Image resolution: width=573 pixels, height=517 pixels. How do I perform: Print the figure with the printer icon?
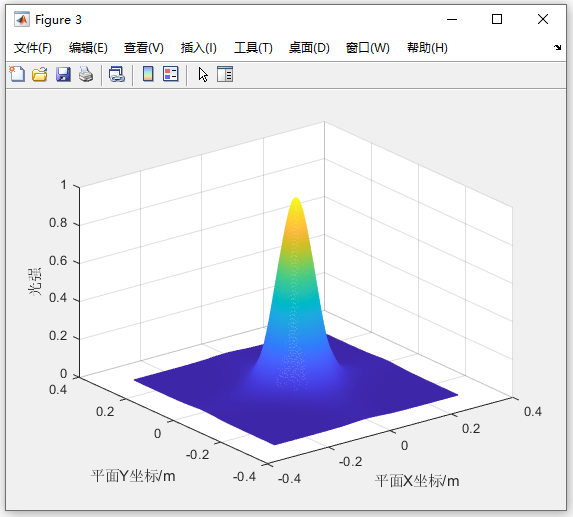click(x=86, y=74)
